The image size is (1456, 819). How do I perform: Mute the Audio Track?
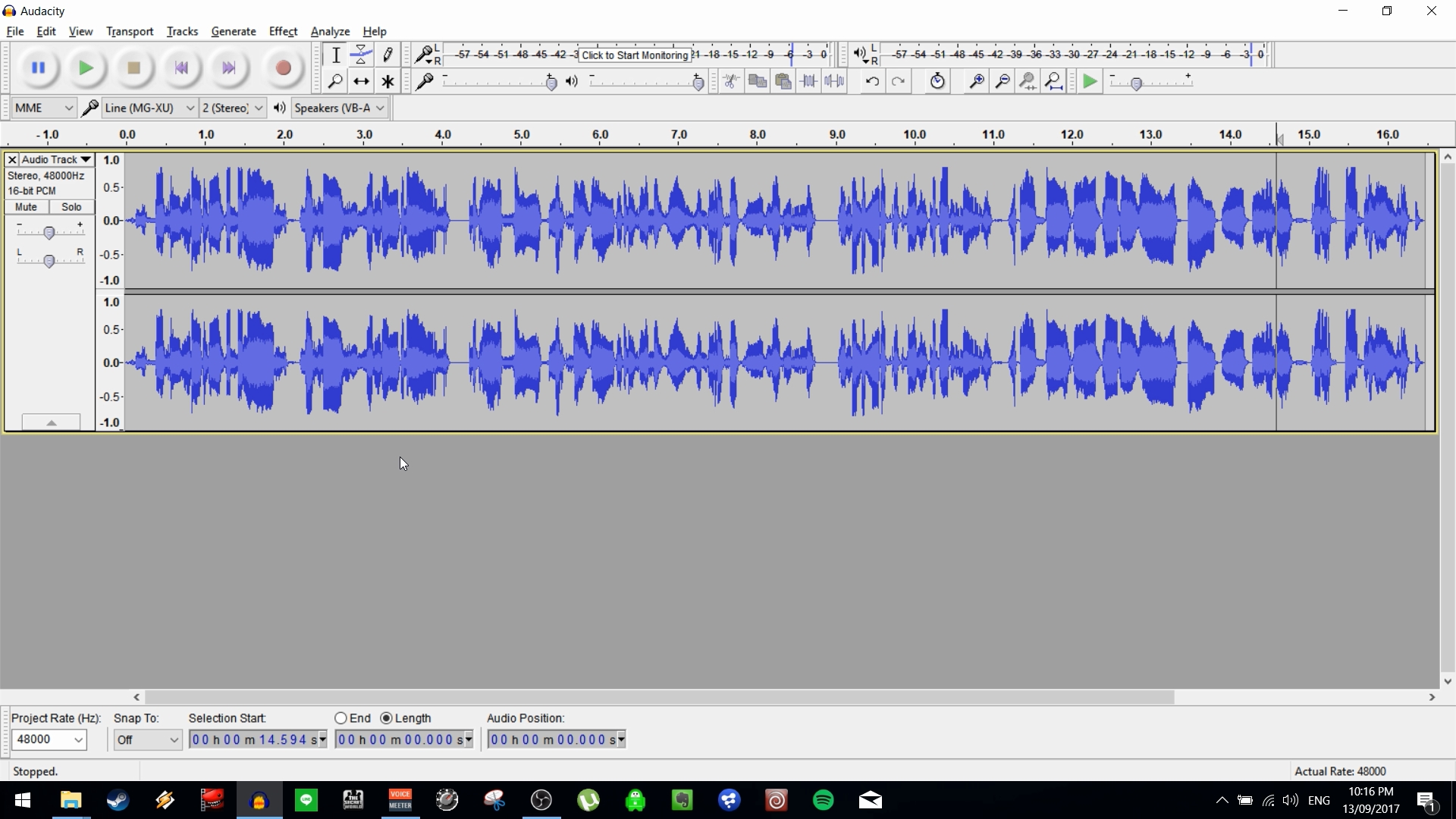(27, 207)
